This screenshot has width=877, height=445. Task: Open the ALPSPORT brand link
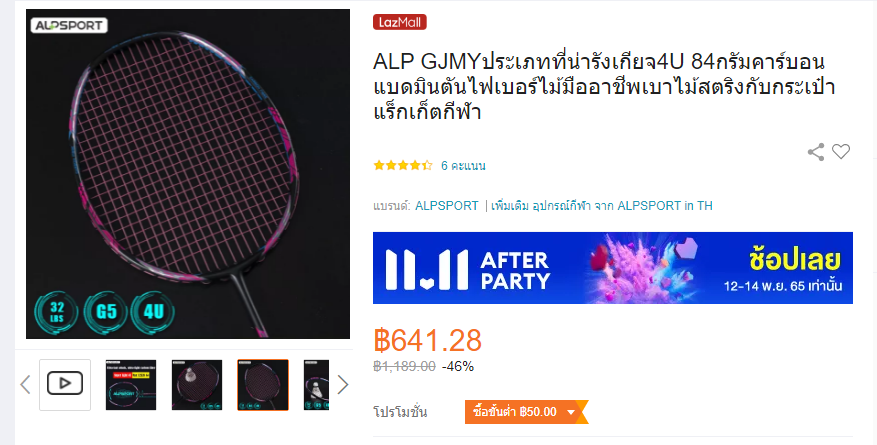coord(446,206)
